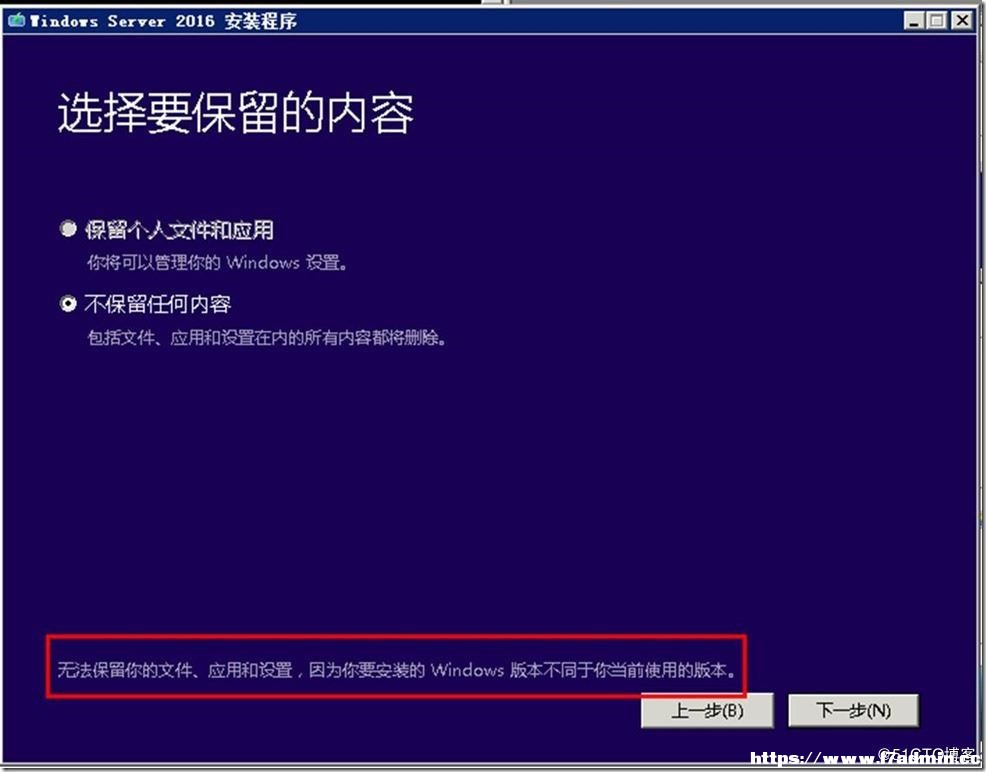Click the warning text starting with 无法保留你的文件
This screenshot has width=986, height=772.
[397, 670]
